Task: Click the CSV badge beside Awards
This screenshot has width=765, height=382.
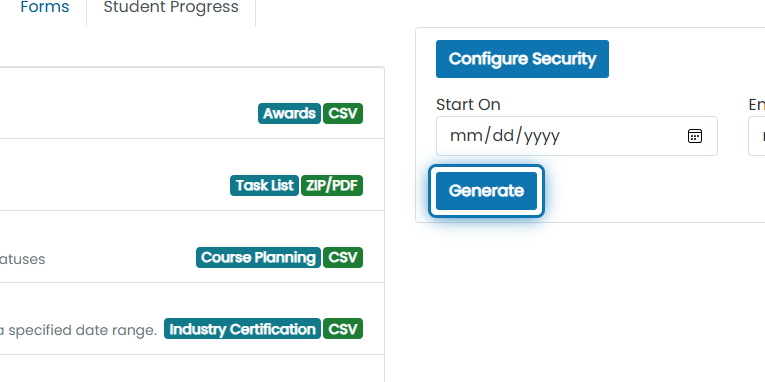Action: click(343, 114)
